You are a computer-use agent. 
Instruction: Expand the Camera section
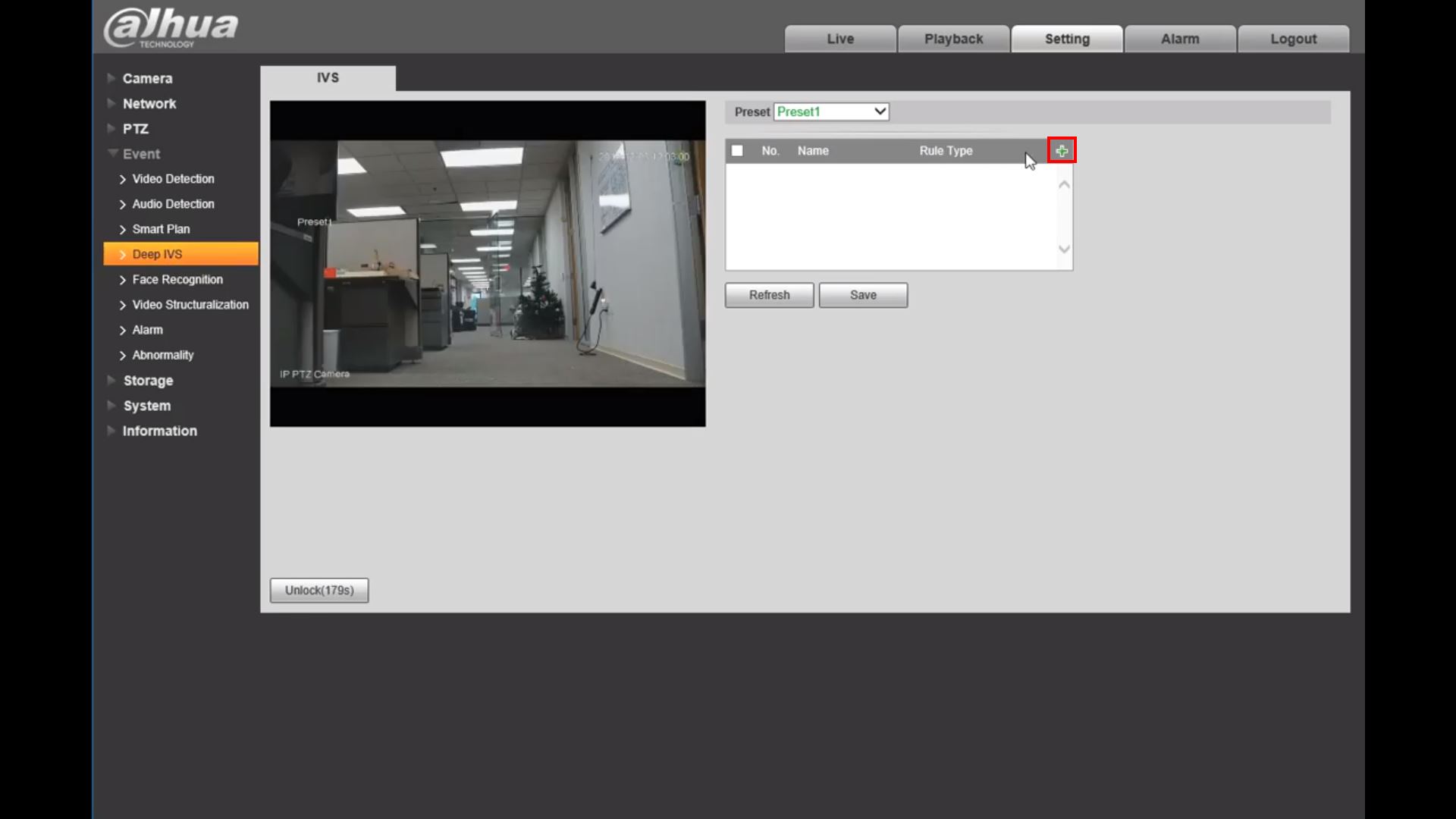(x=147, y=78)
